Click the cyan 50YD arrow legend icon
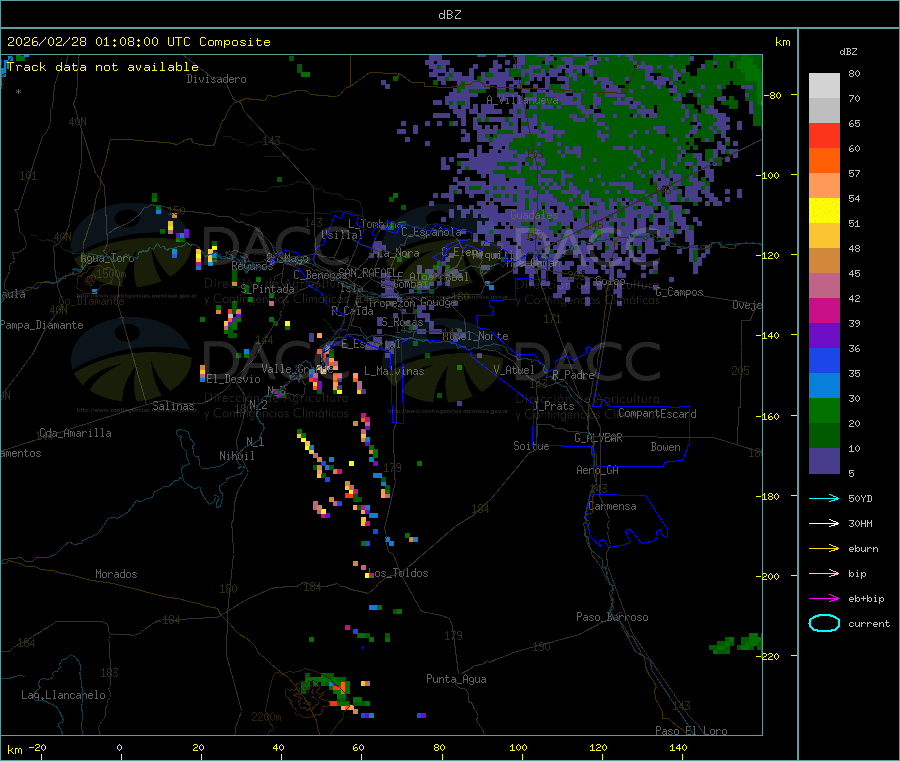This screenshot has width=900, height=761. (x=824, y=498)
